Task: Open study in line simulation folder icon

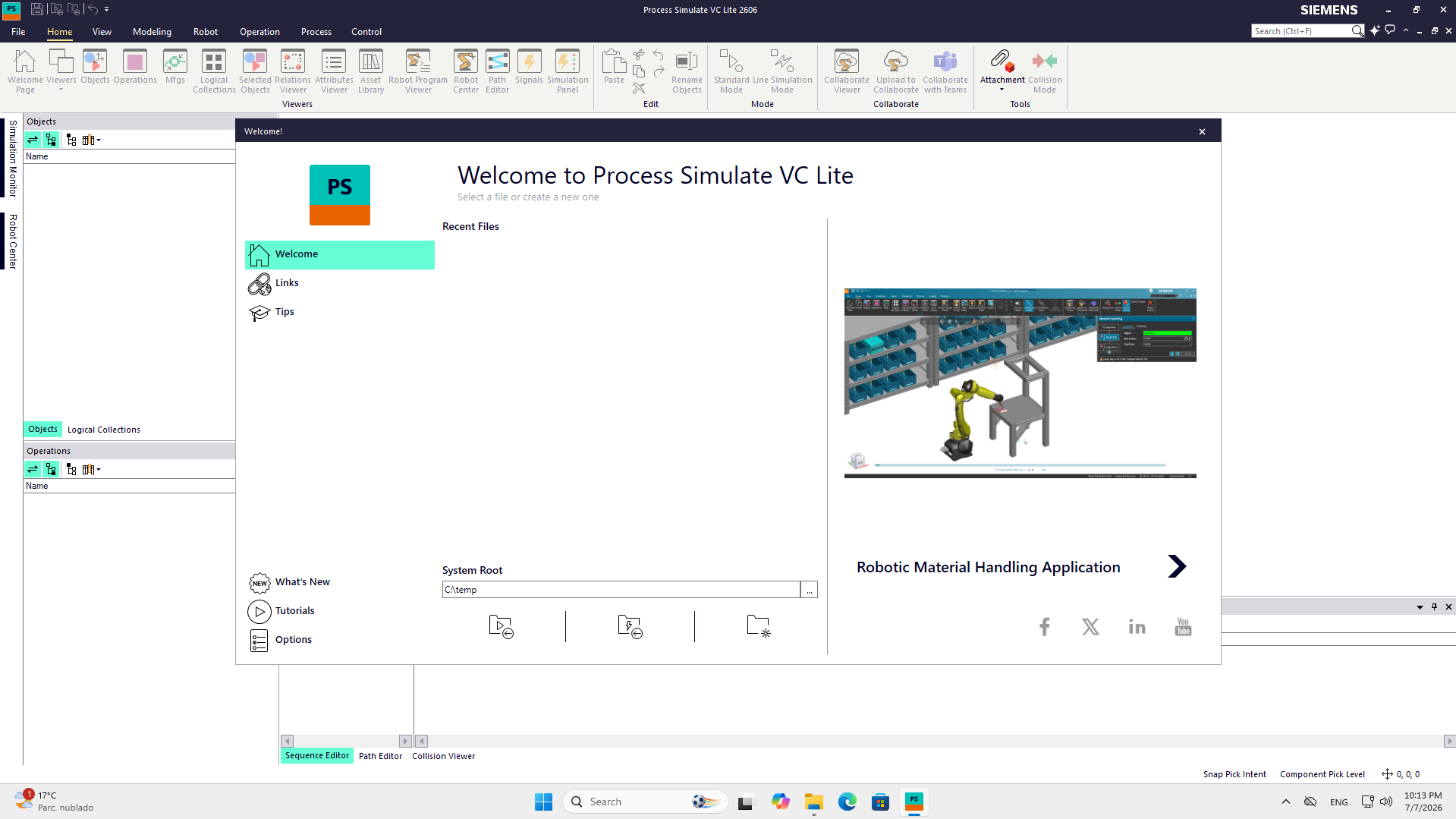Action: (x=630, y=626)
